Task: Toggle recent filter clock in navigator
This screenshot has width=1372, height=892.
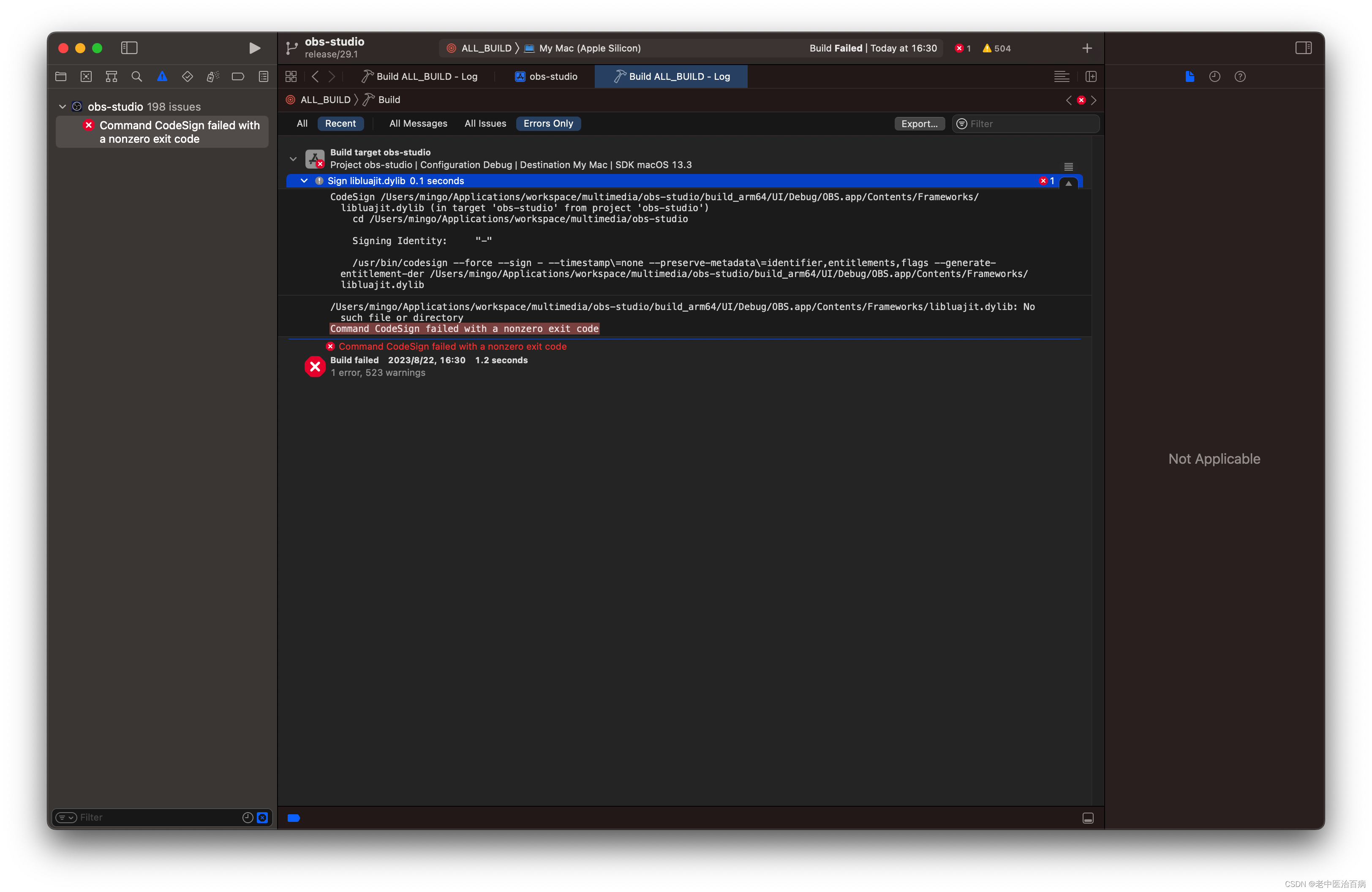Action: pos(248,818)
